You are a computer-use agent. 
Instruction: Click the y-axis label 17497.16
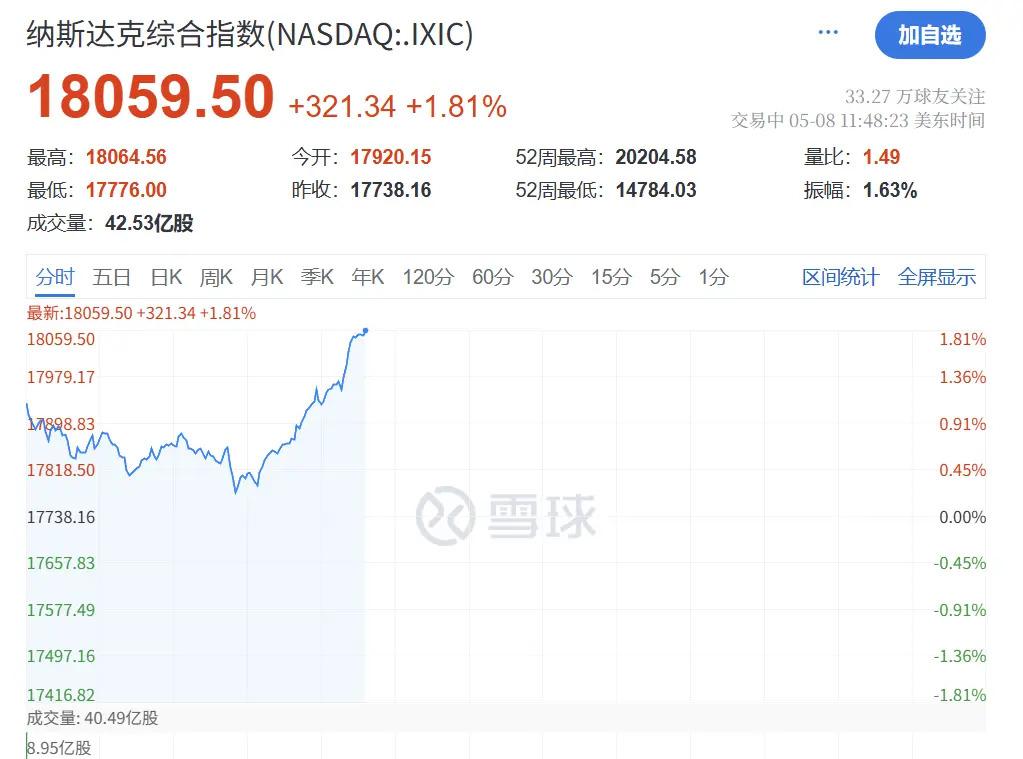pos(61,656)
